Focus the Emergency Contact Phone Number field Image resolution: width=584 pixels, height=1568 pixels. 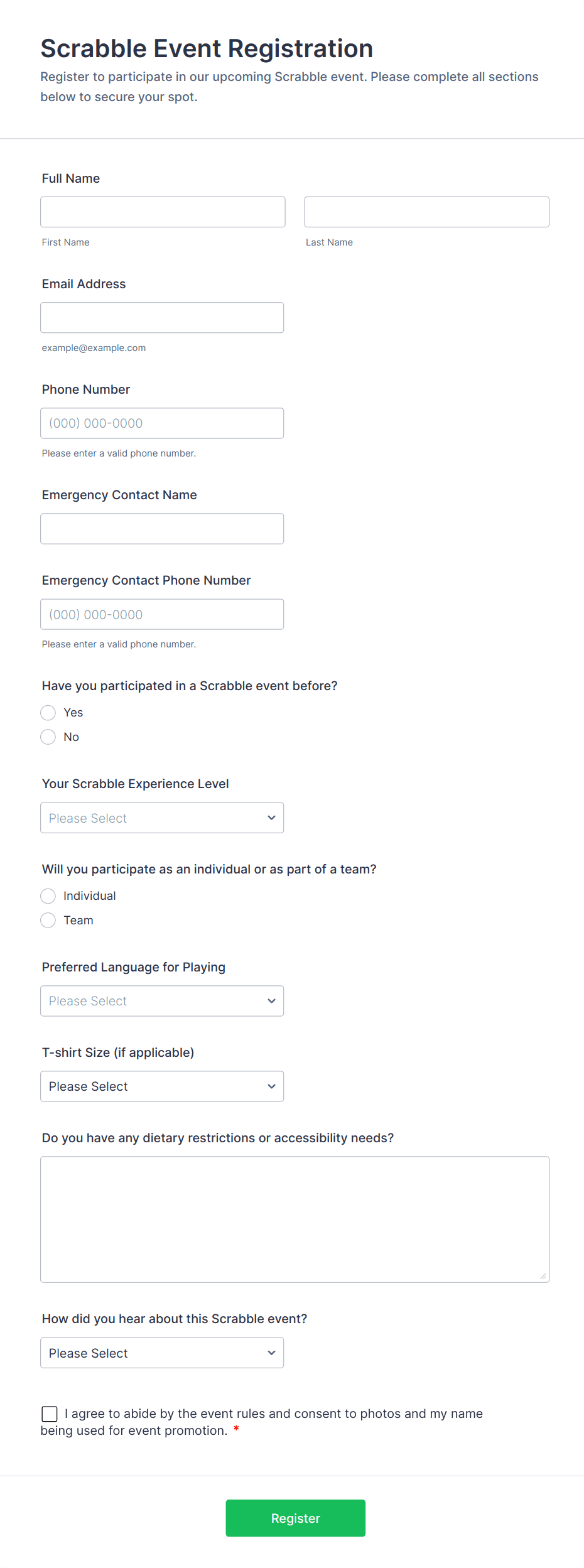click(162, 614)
